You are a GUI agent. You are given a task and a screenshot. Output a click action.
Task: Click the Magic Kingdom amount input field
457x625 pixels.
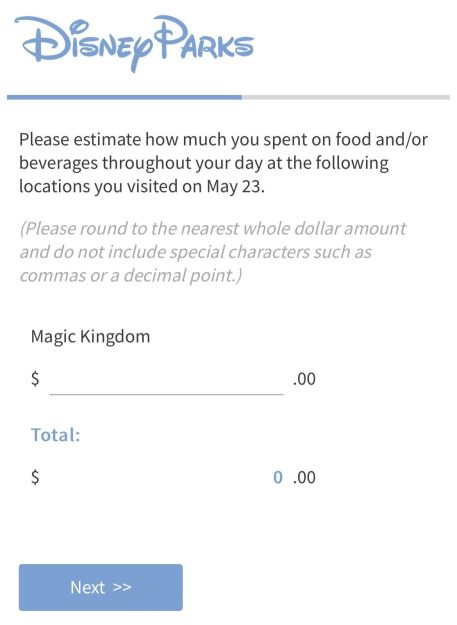(x=166, y=379)
